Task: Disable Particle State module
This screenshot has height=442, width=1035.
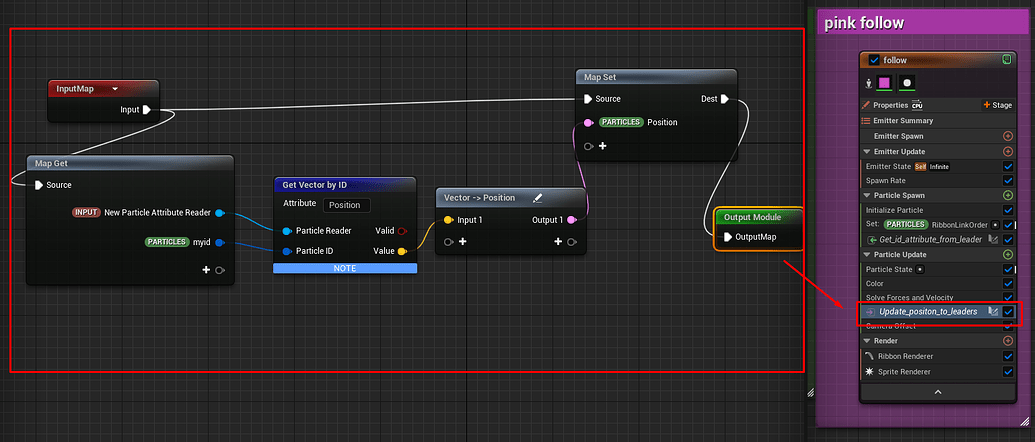Action: [1008, 269]
